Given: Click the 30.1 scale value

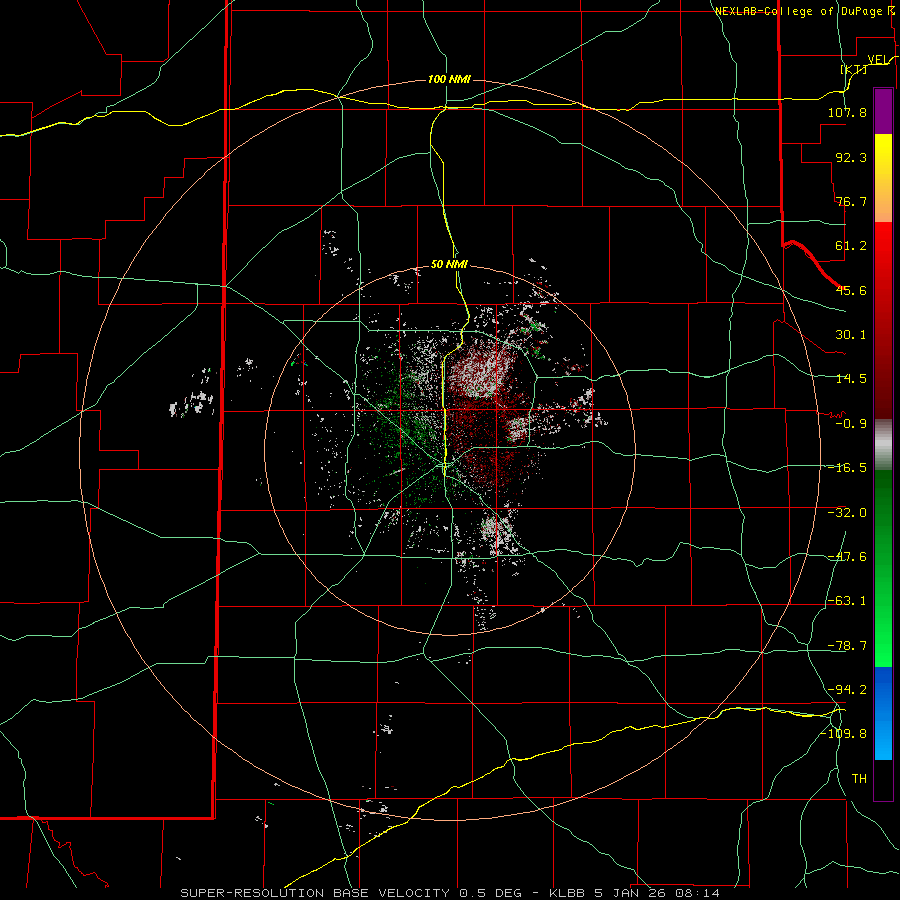Looking at the screenshot, I should point(851,335).
